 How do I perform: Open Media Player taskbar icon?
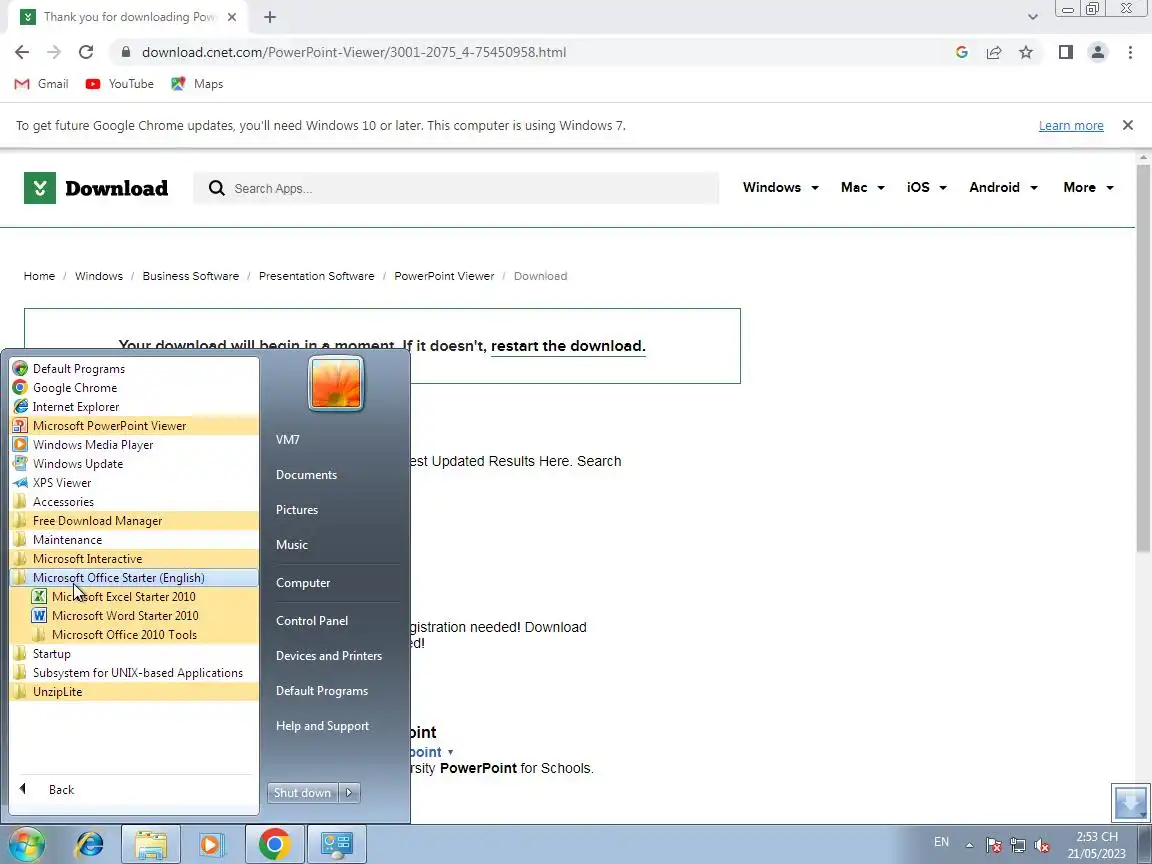coord(210,844)
